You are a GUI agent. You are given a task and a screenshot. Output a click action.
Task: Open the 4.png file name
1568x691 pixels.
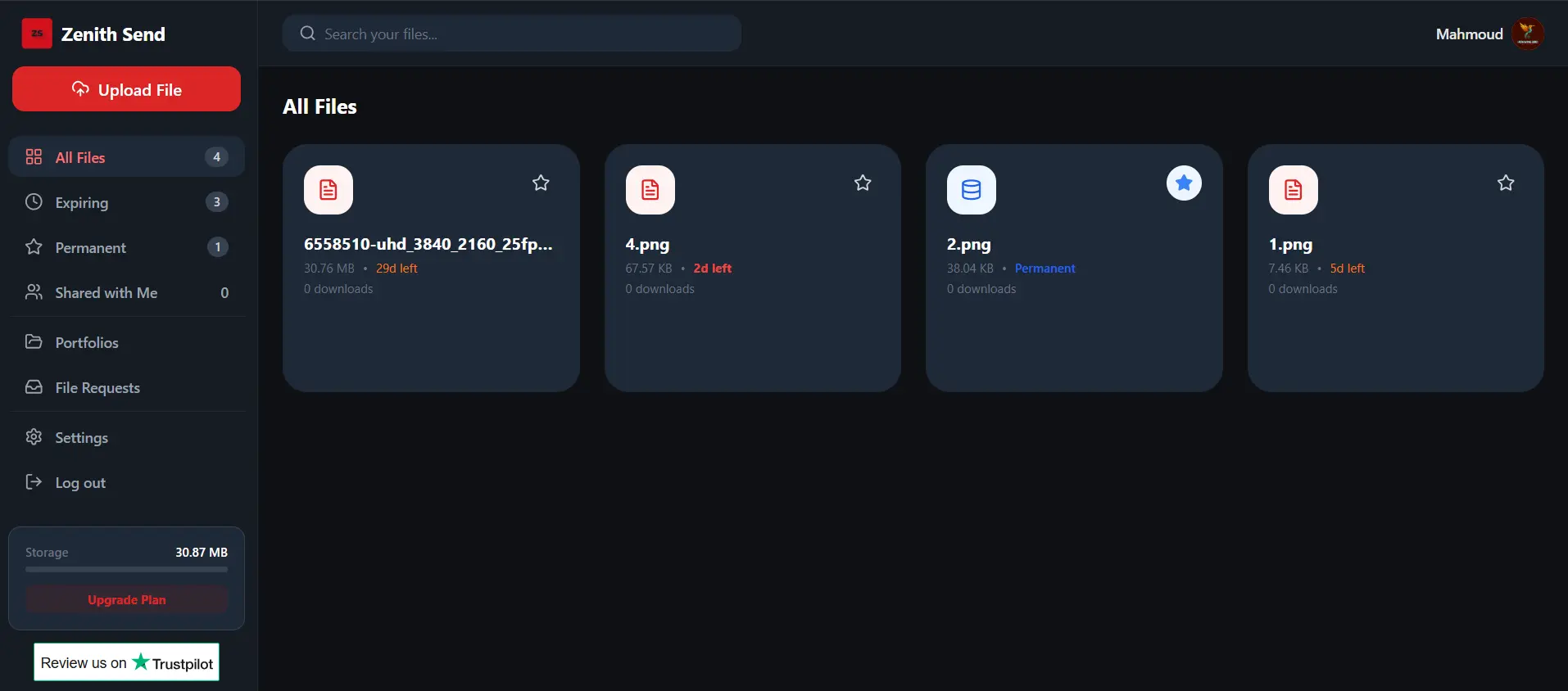coord(647,244)
